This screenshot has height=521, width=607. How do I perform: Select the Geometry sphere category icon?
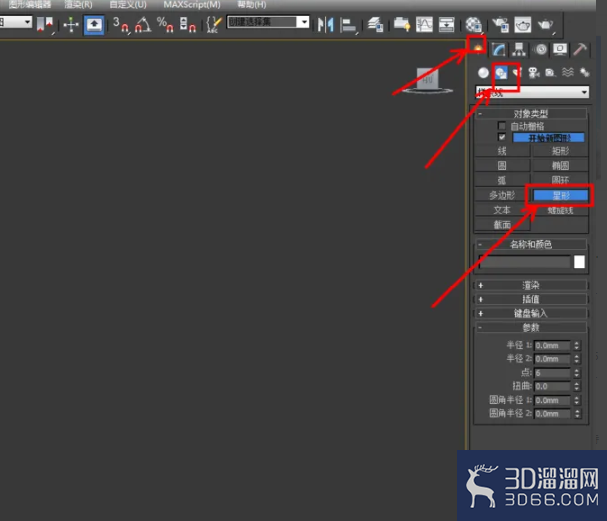pyautogui.click(x=483, y=72)
